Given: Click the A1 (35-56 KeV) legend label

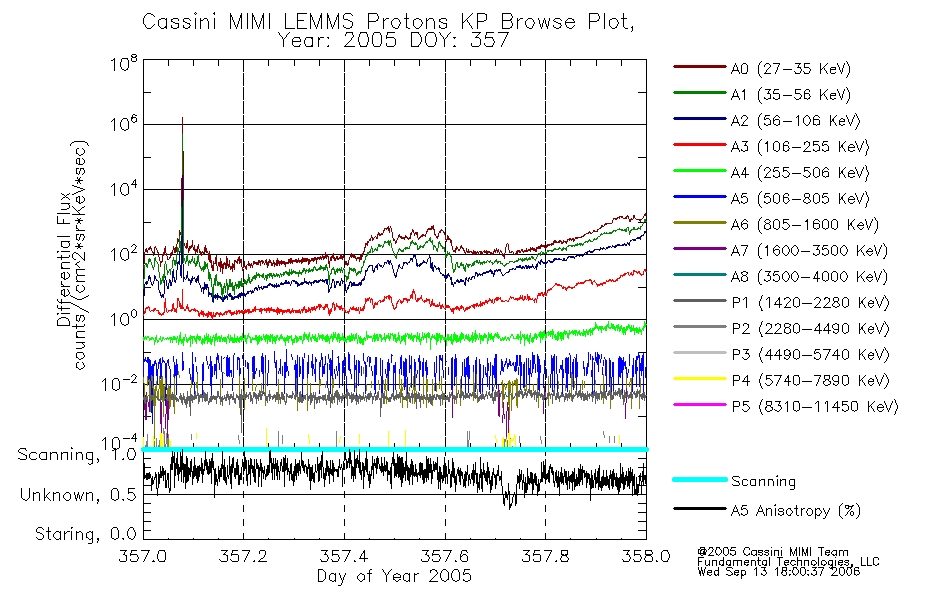Looking at the screenshot, I should point(791,95).
